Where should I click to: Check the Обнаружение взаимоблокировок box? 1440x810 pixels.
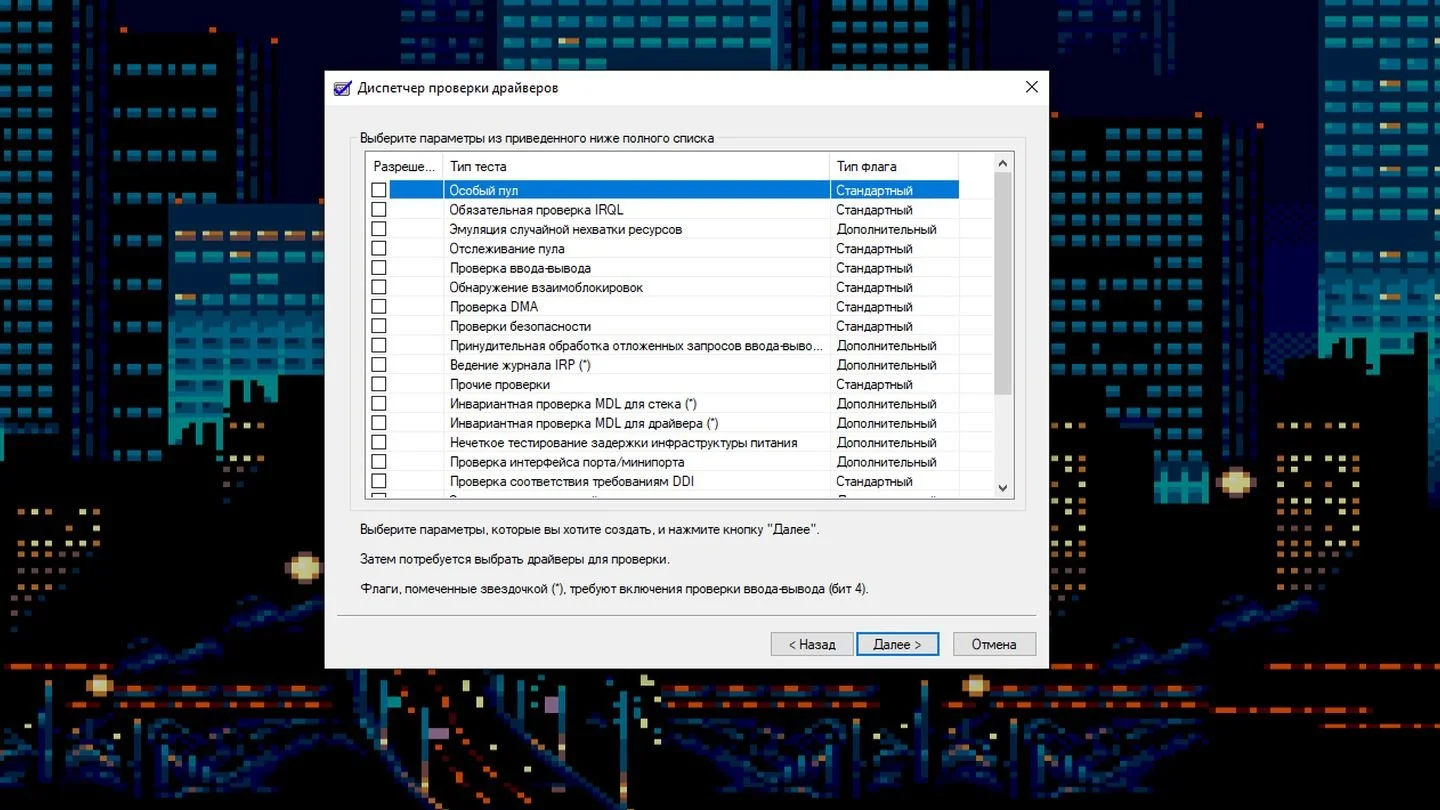click(378, 287)
